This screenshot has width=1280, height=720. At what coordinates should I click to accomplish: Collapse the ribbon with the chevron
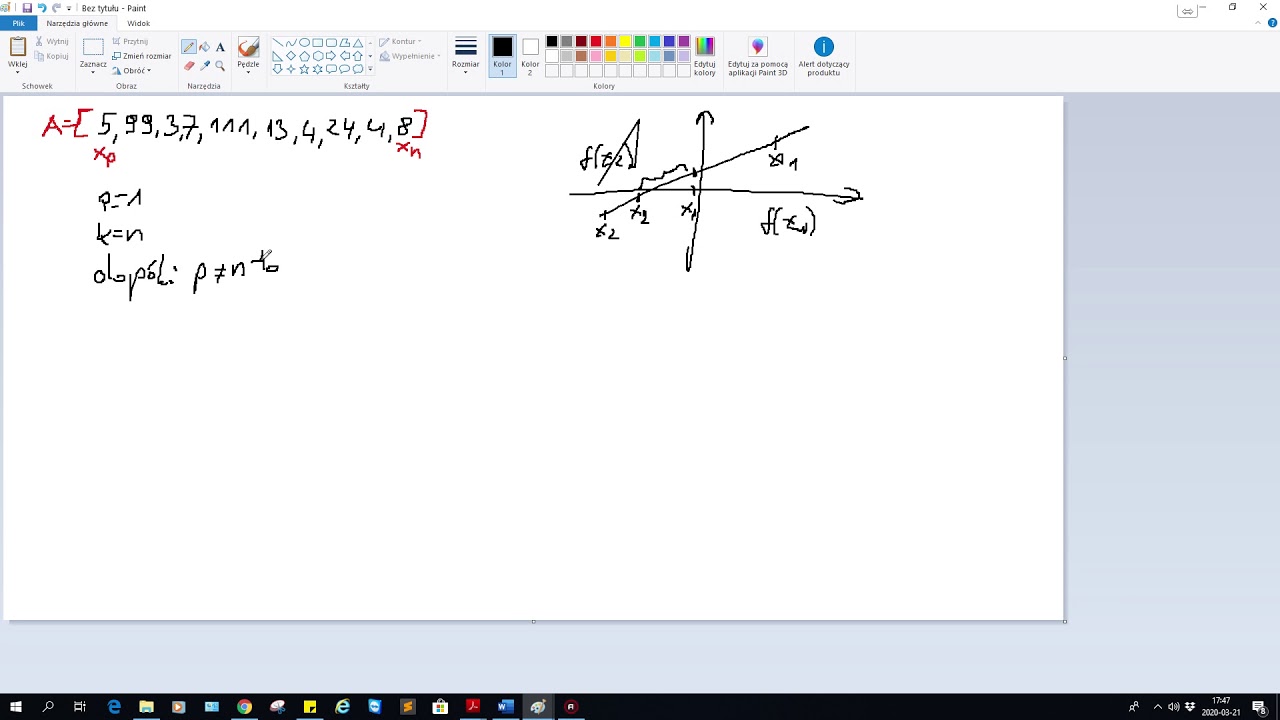[1258, 22]
